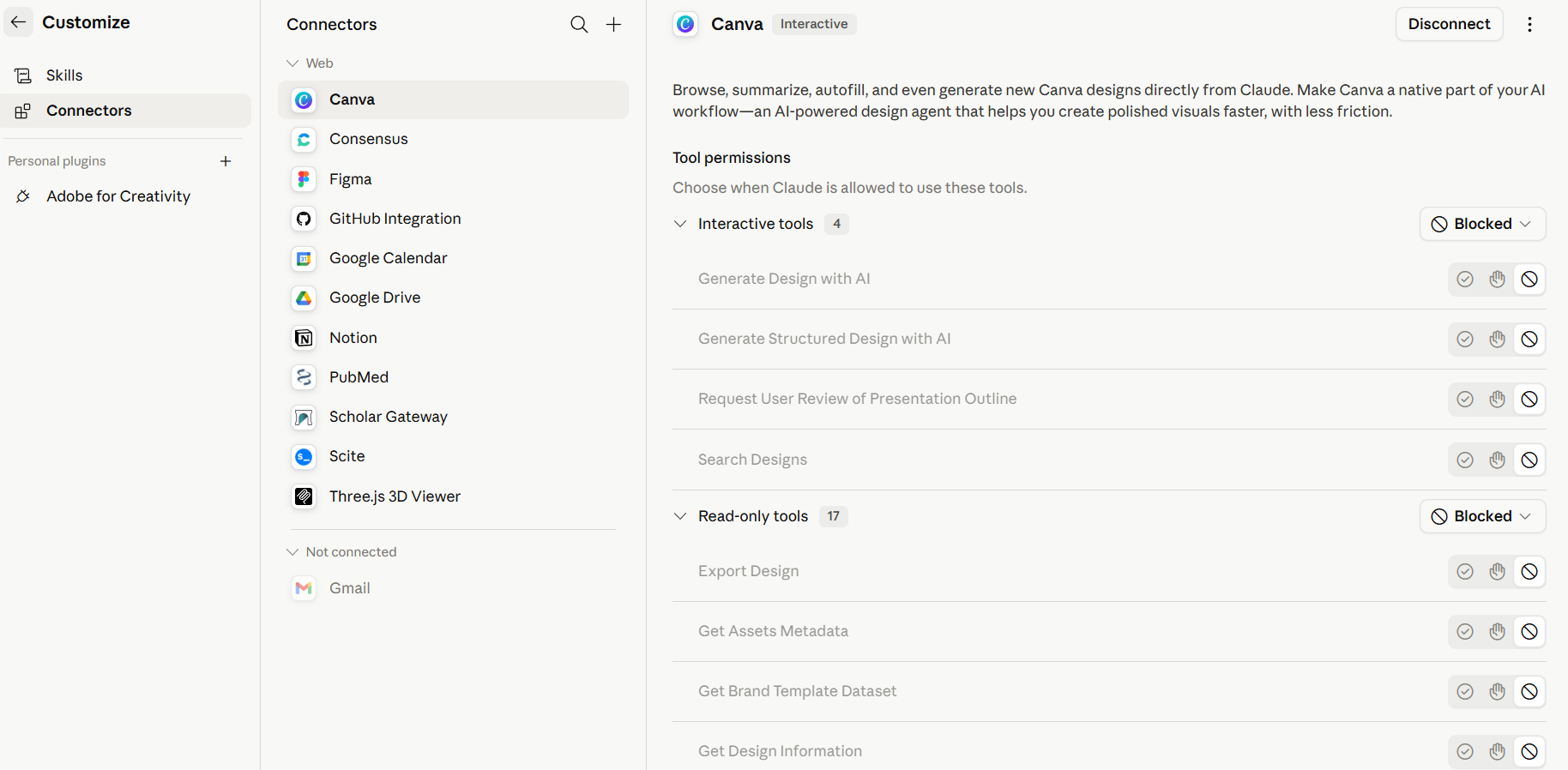Click the Consensus connector name
Image resolution: width=1568 pixels, height=770 pixels.
(368, 139)
